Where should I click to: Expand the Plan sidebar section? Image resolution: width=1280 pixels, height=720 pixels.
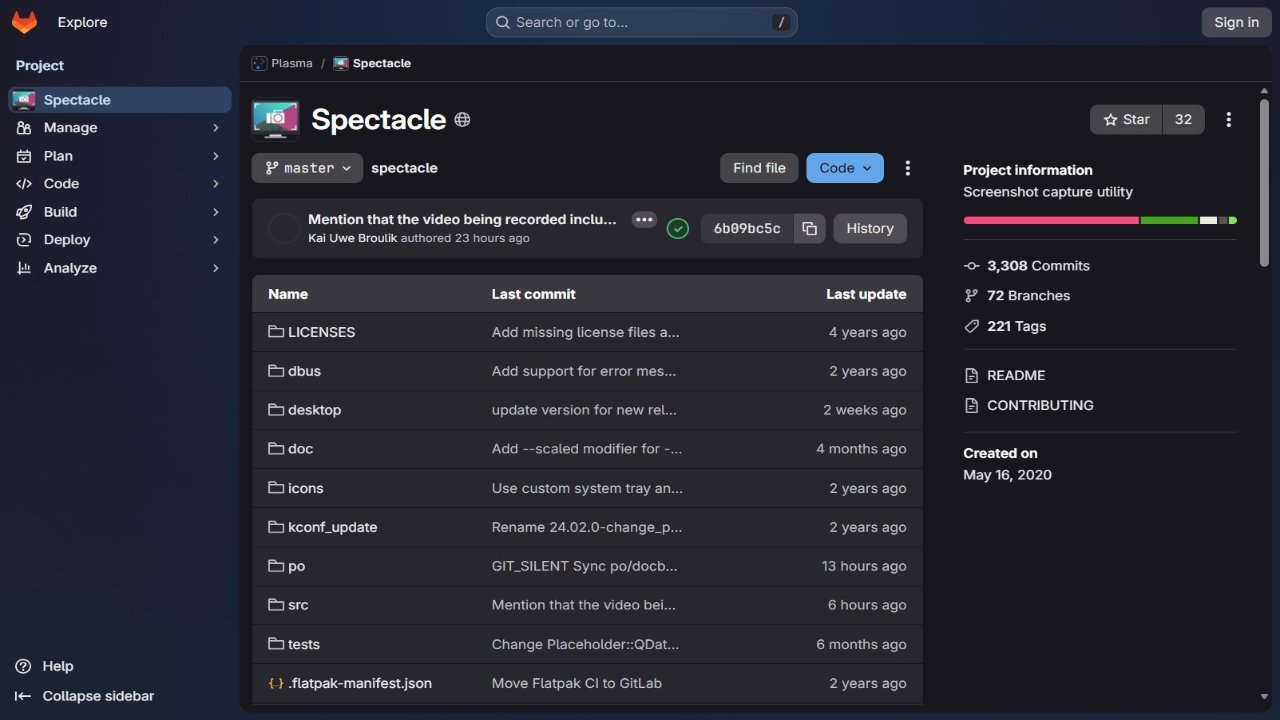coord(120,156)
